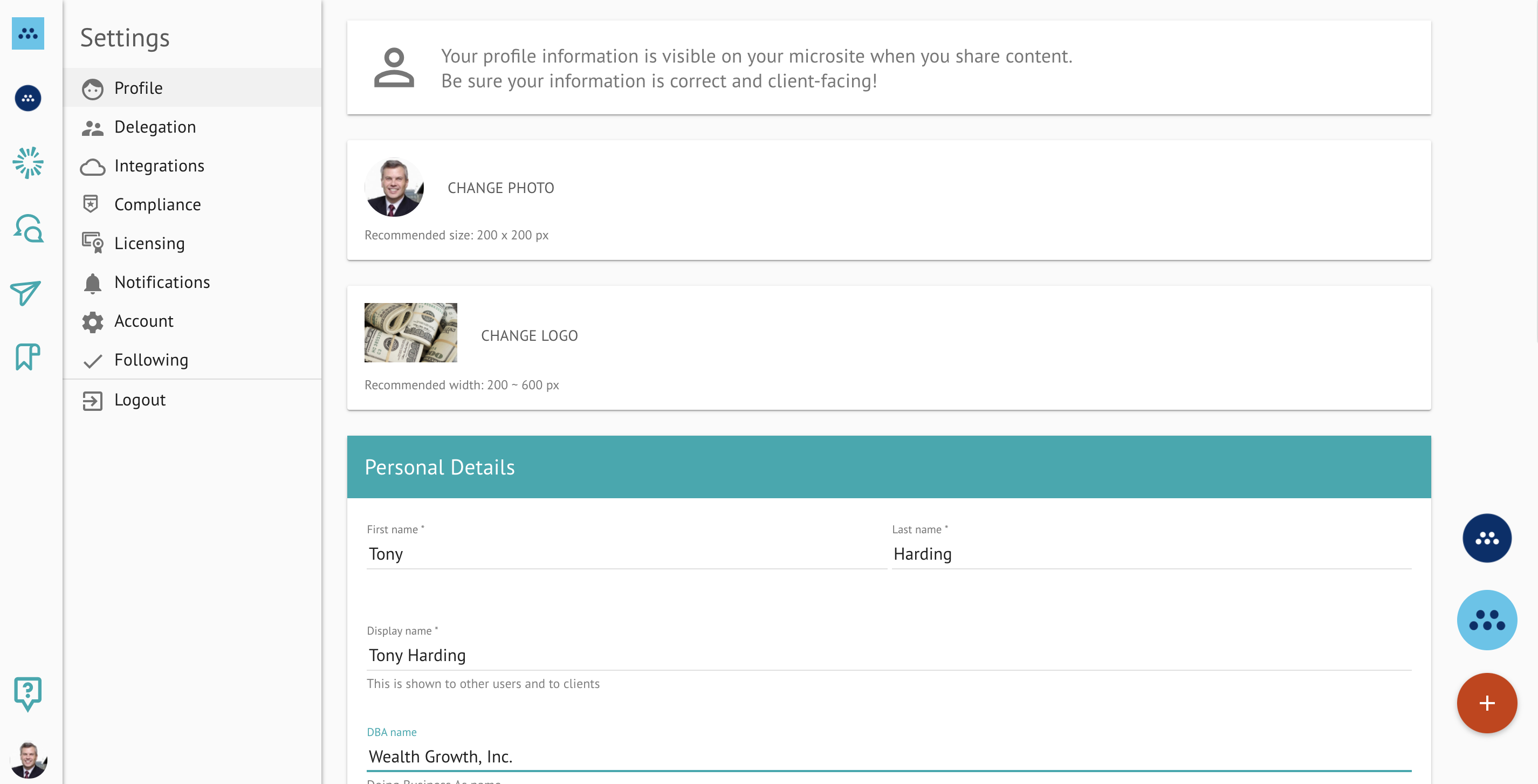
Task: Click the First name field with Tony
Action: 626,554
